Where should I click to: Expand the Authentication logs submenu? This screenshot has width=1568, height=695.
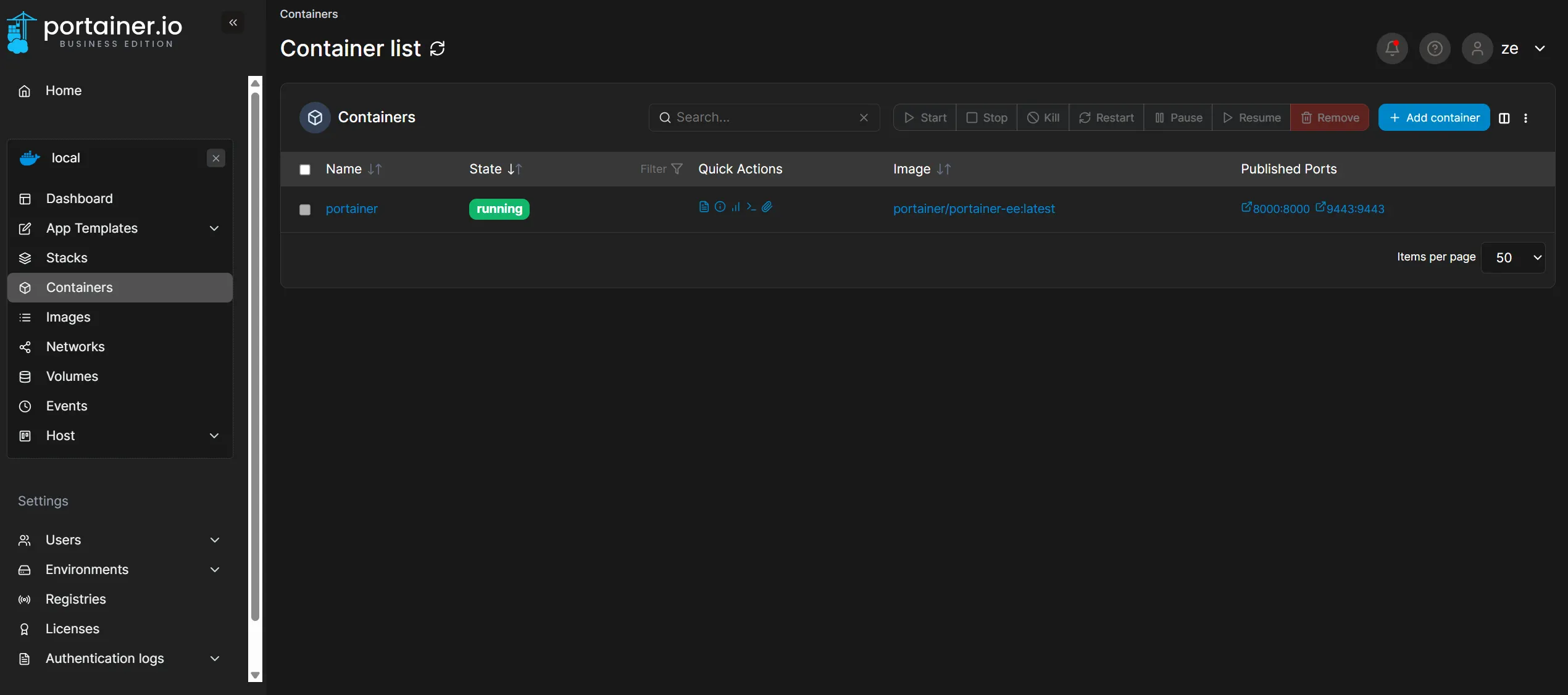pos(215,659)
